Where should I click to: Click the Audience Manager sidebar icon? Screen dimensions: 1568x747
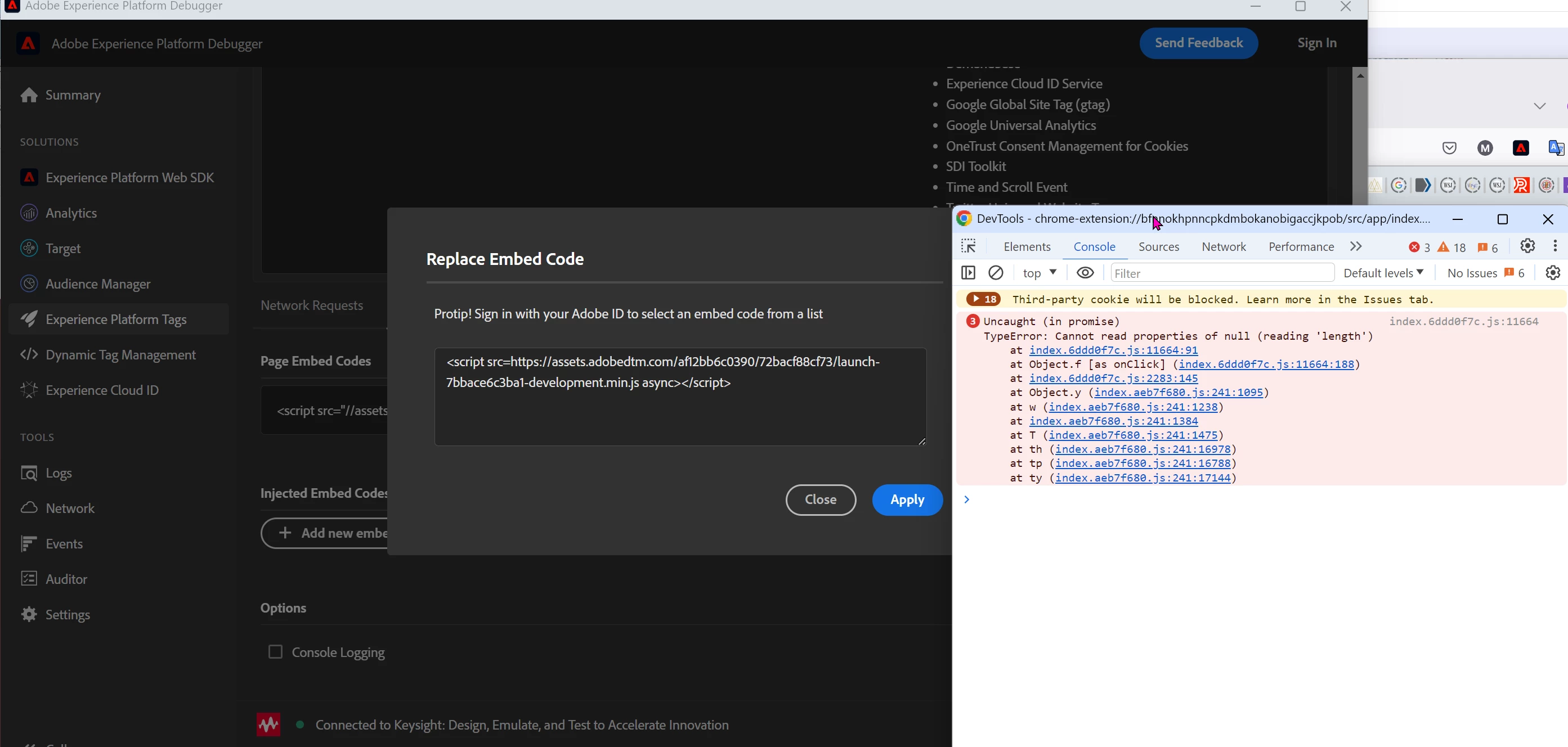tap(29, 284)
